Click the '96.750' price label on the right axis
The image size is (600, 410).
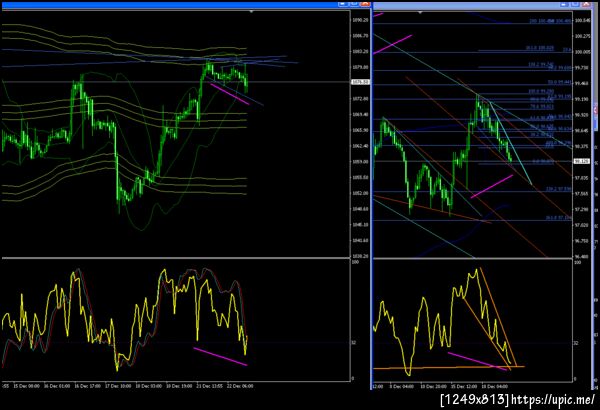click(x=582, y=241)
